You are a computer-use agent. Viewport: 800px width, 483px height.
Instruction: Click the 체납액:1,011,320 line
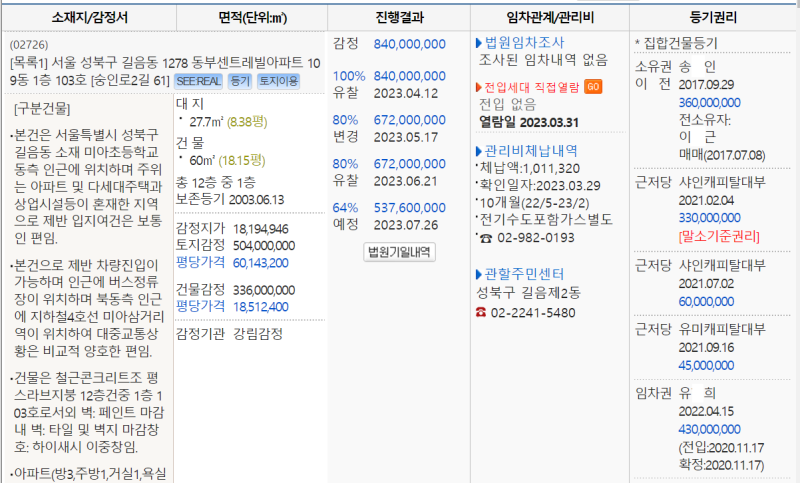[x=530, y=168]
